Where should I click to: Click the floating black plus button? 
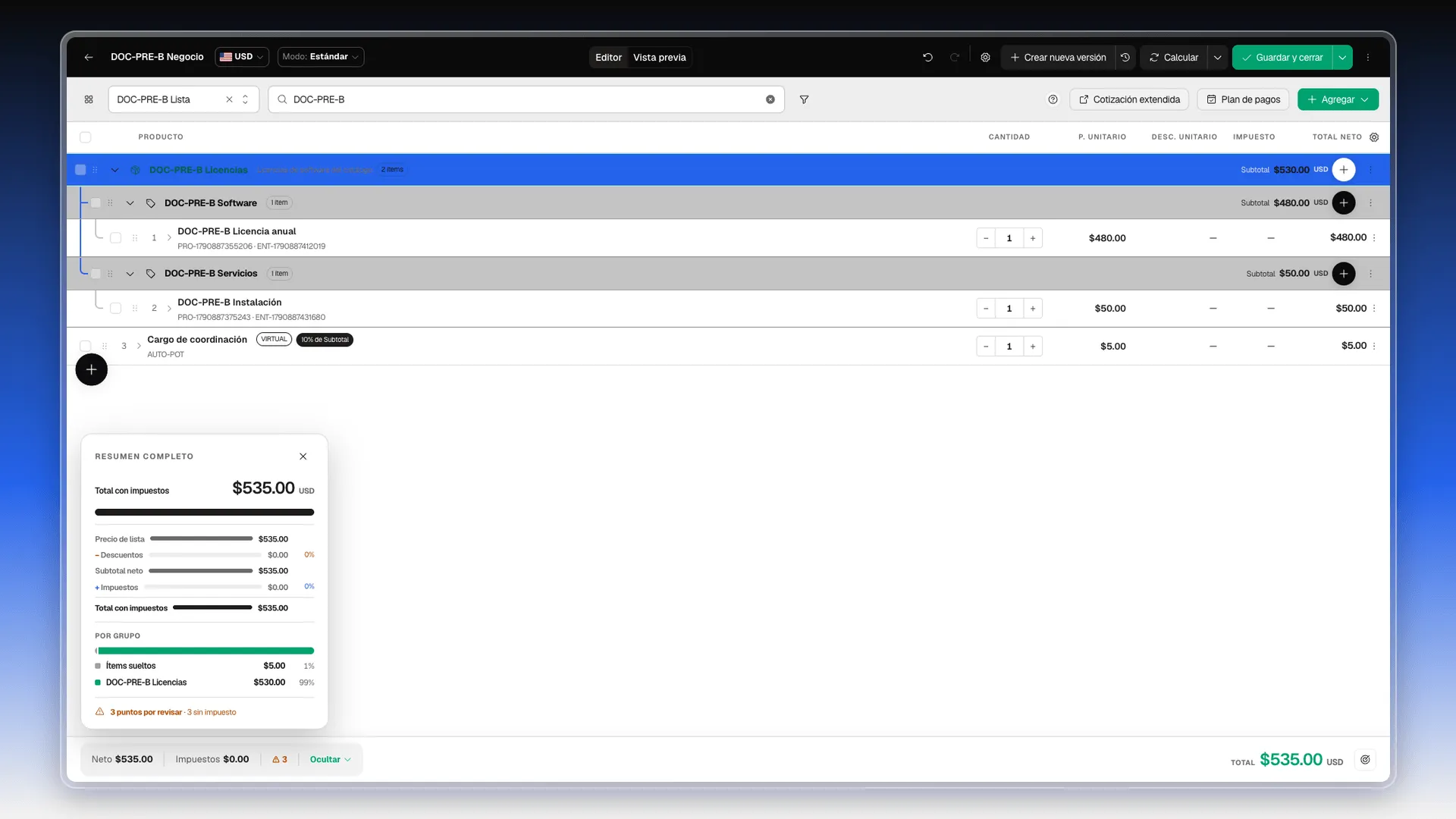coord(91,369)
